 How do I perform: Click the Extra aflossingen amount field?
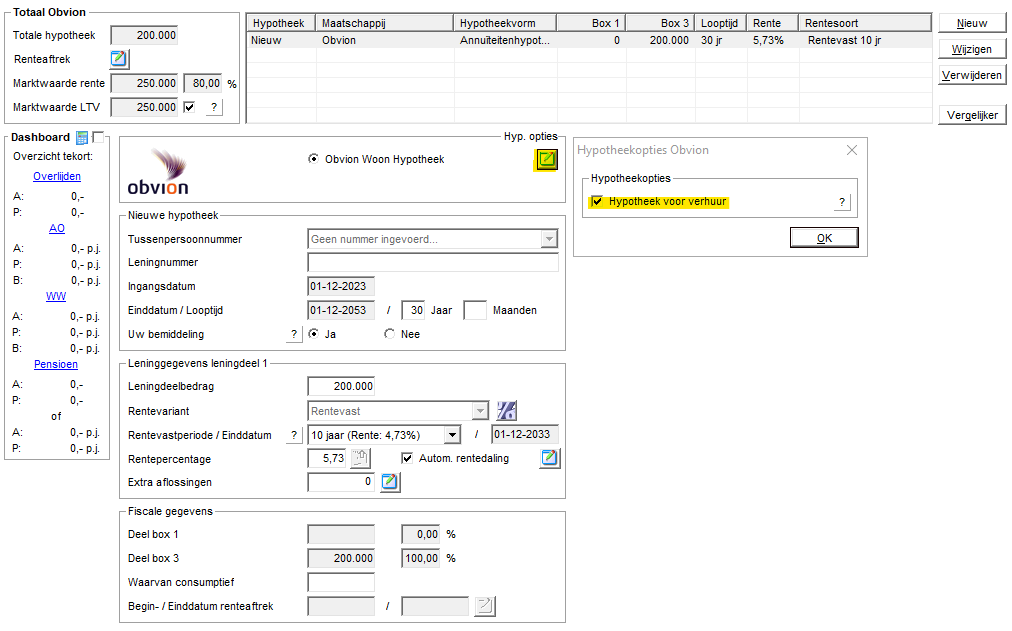pyautogui.click(x=341, y=482)
